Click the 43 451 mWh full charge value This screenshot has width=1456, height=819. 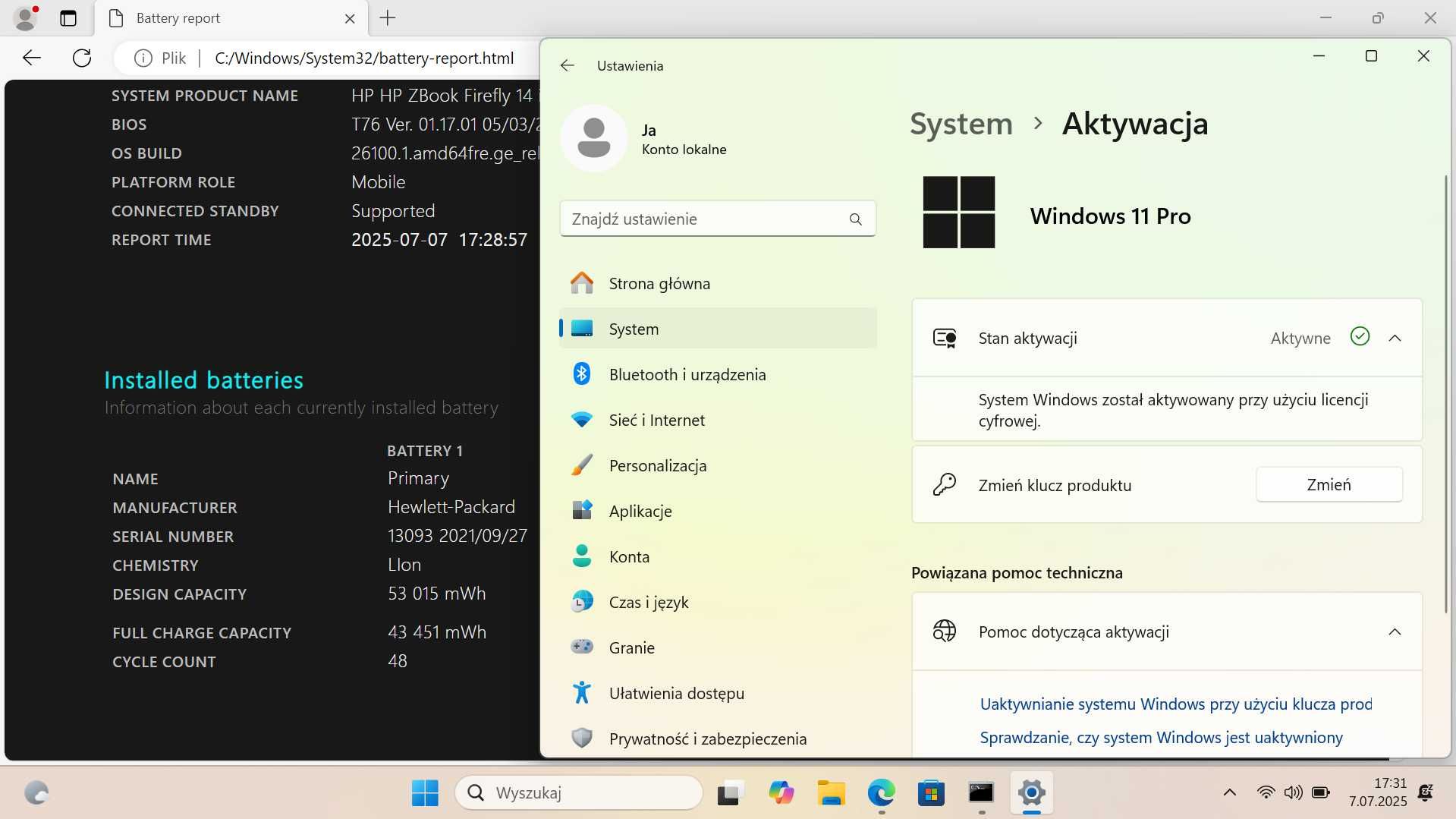(x=437, y=632)
